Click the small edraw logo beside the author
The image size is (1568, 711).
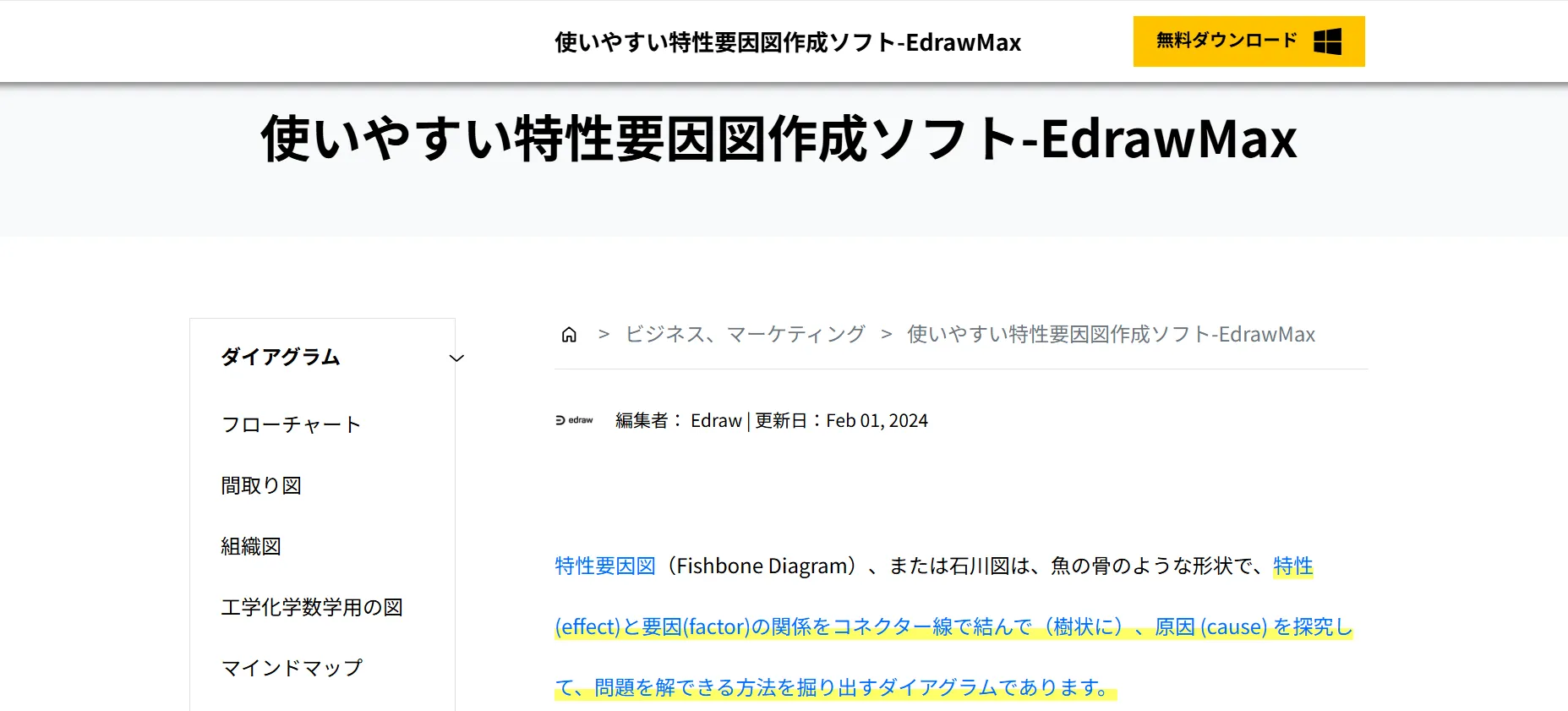pos(574,420)
